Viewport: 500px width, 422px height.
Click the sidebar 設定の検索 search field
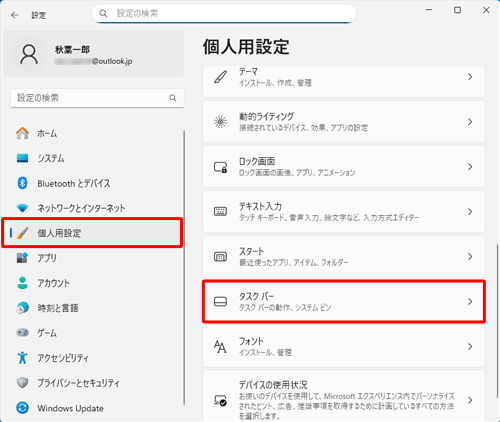click(97, 98)
